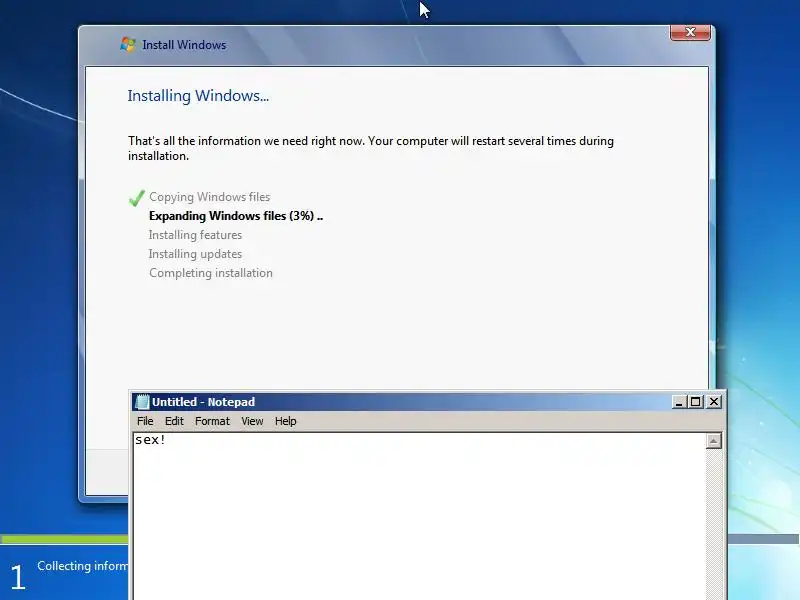Viewport: 800px width, 600px height.
Task: Open the Format menu in Notepad
Action: point(212,421)
